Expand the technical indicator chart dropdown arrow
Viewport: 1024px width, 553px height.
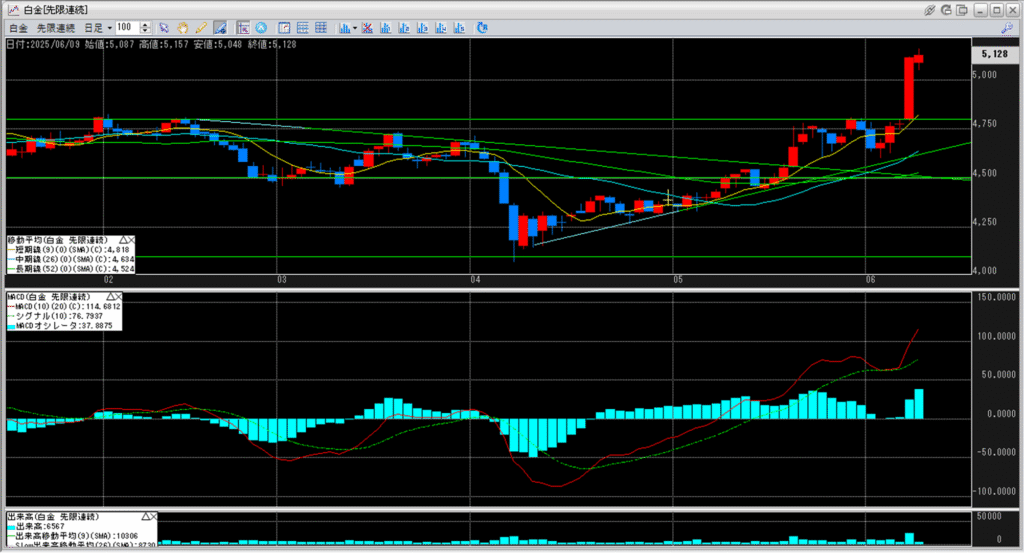click(354, 27)
